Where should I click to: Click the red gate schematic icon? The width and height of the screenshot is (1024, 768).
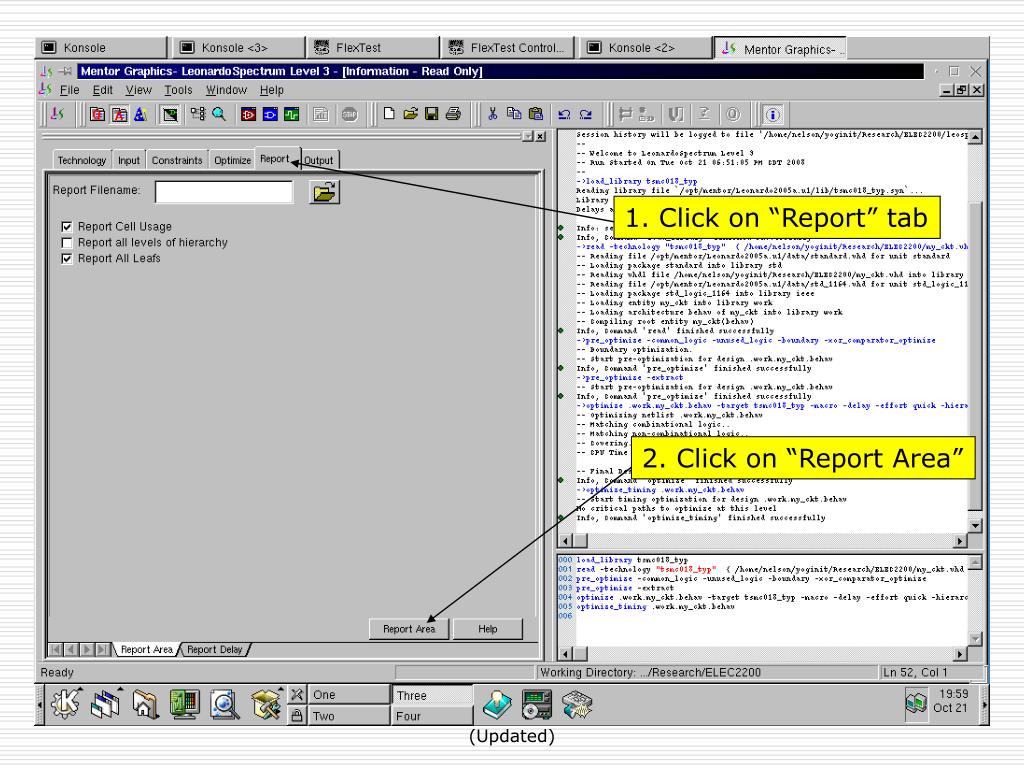coord(248,115)
